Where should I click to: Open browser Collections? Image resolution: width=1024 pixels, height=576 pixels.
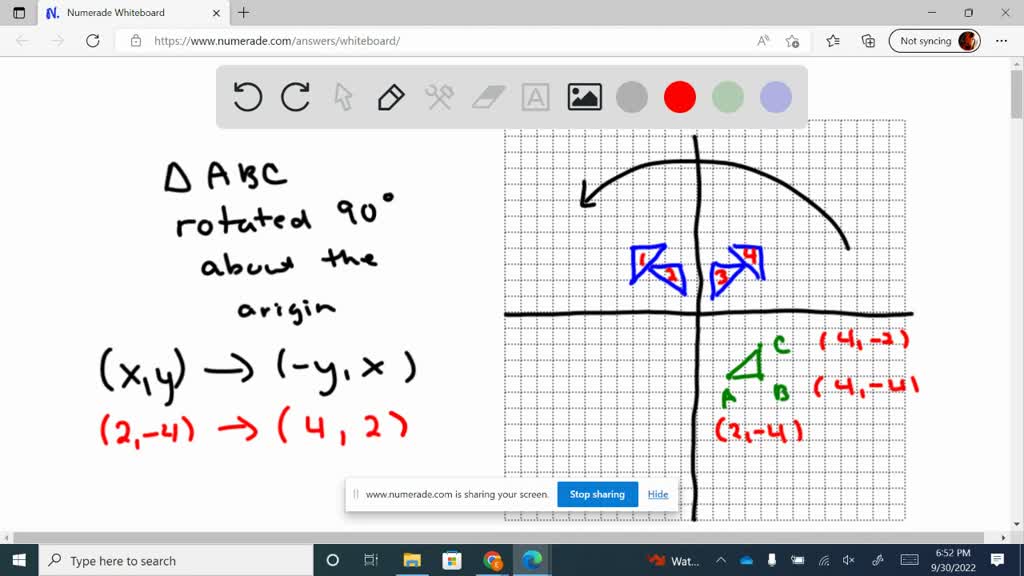pyautogui.click(x=869, y=40)
